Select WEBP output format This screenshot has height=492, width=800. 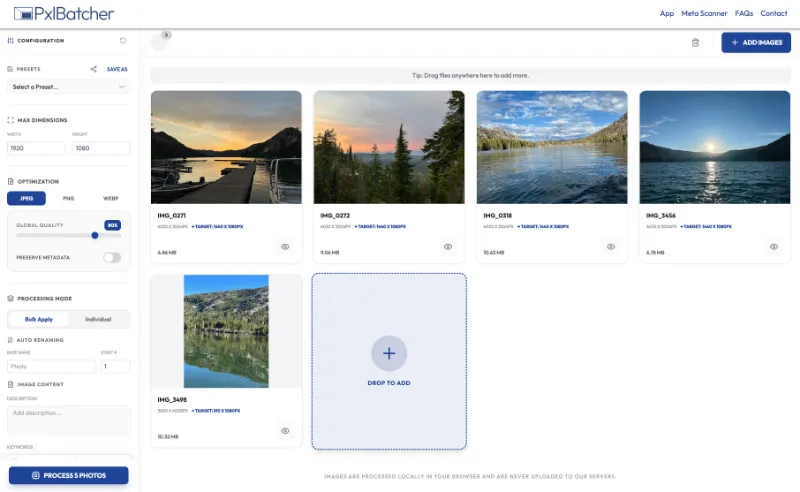[x=111, y=198]
